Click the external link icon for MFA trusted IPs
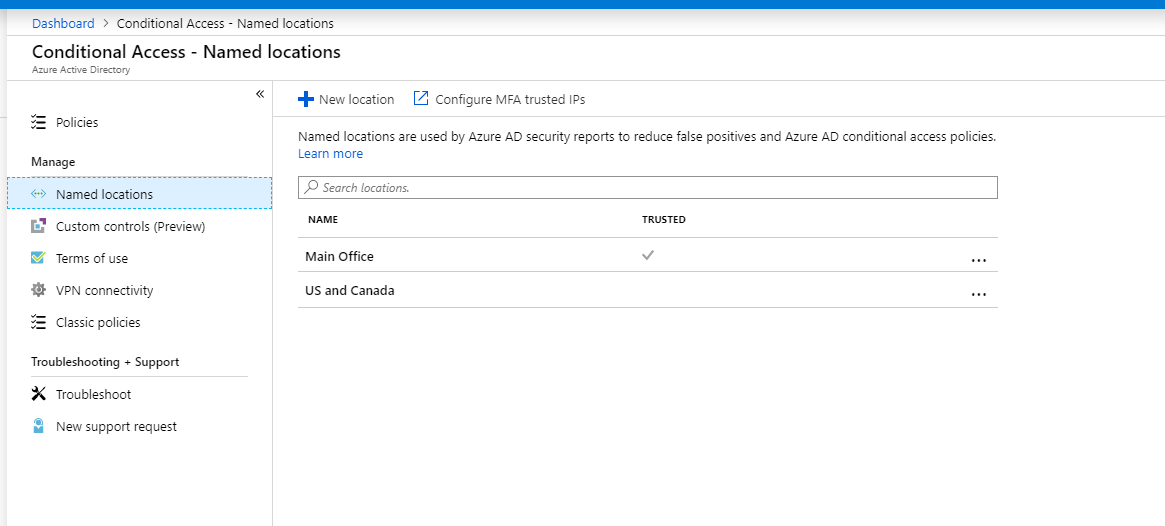 click(421, 98)
